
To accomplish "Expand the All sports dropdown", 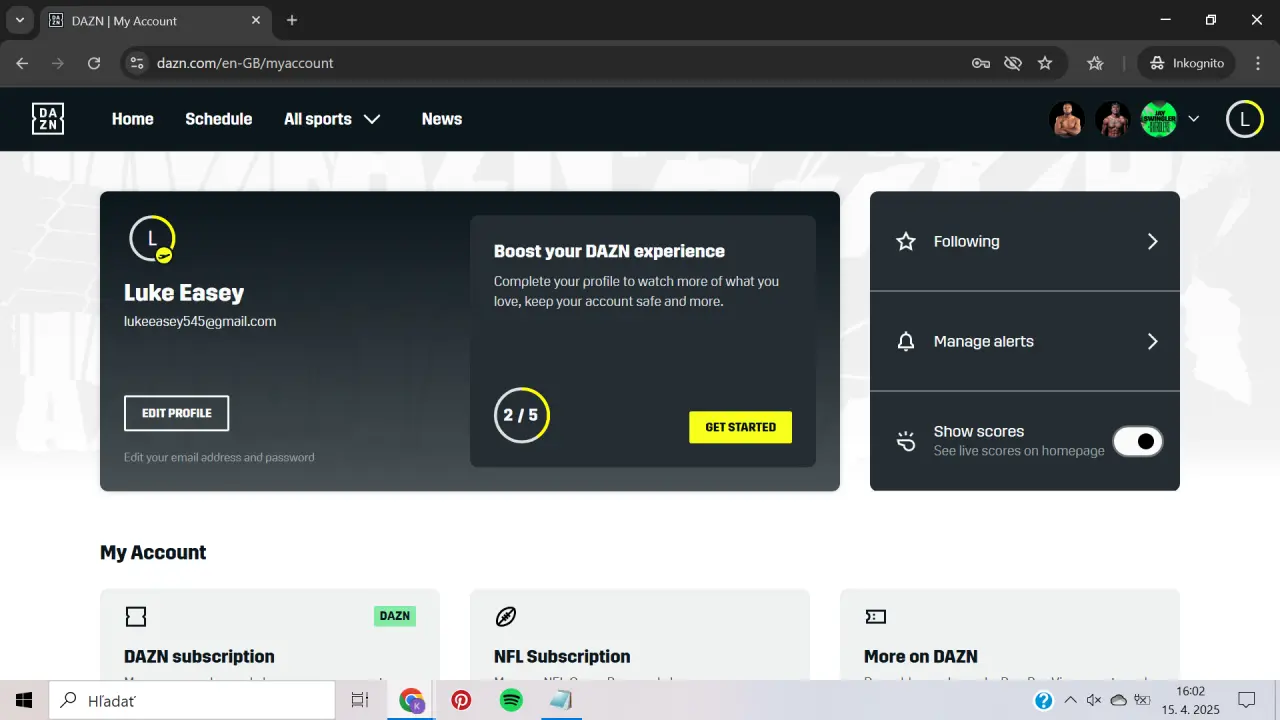I will [x=332, y=119].
